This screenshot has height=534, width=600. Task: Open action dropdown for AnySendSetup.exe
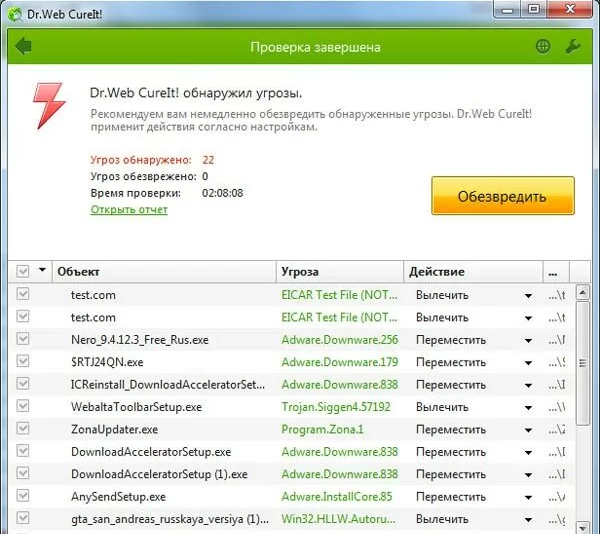pos(528,497)
